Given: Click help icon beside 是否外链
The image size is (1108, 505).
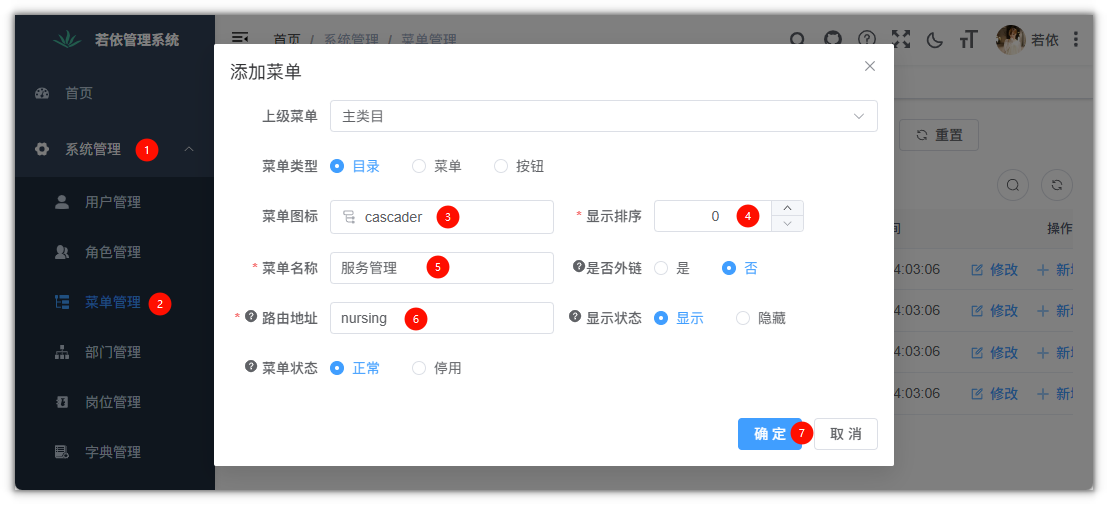Looking at the screenshot, I should [579, 268].
